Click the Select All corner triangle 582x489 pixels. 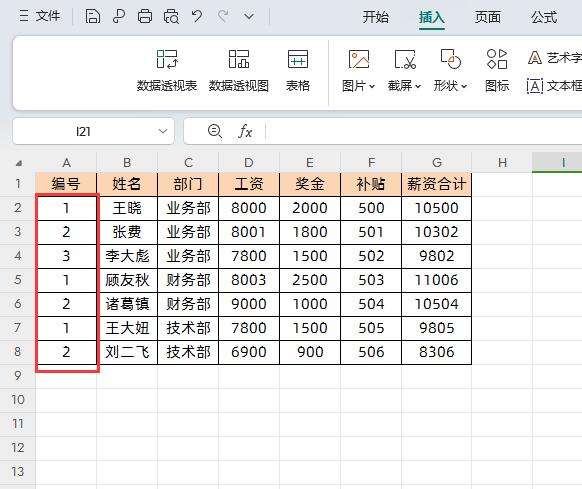point(19,163)
